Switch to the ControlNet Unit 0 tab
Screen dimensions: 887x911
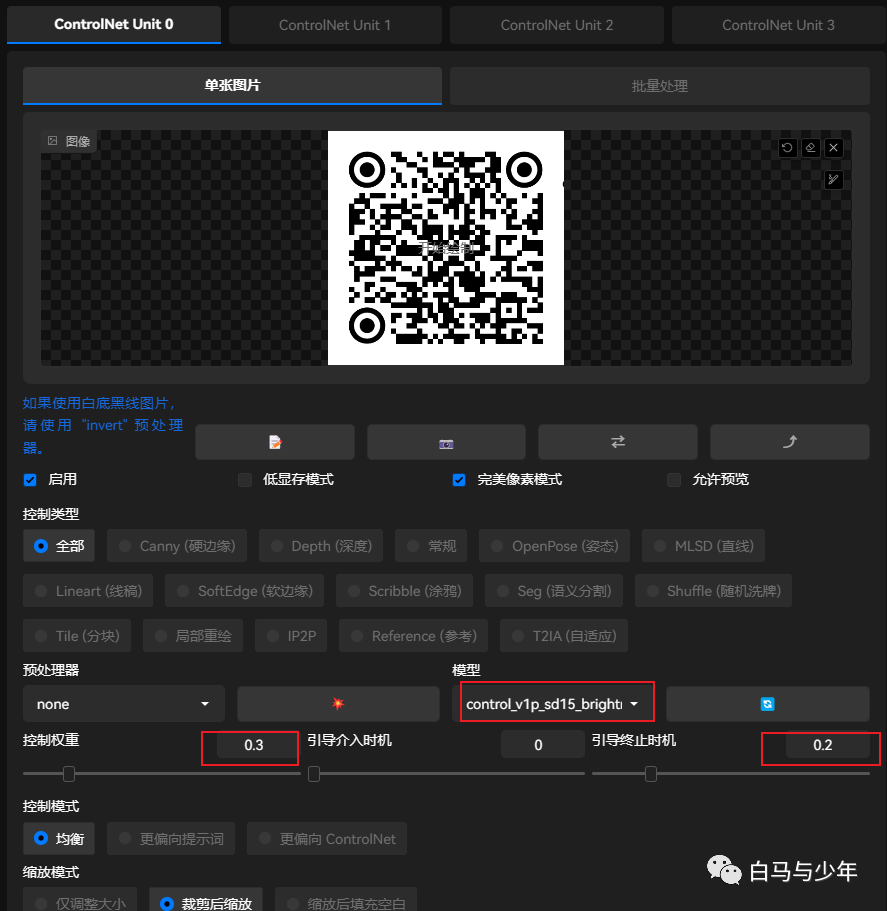point(114,24)
